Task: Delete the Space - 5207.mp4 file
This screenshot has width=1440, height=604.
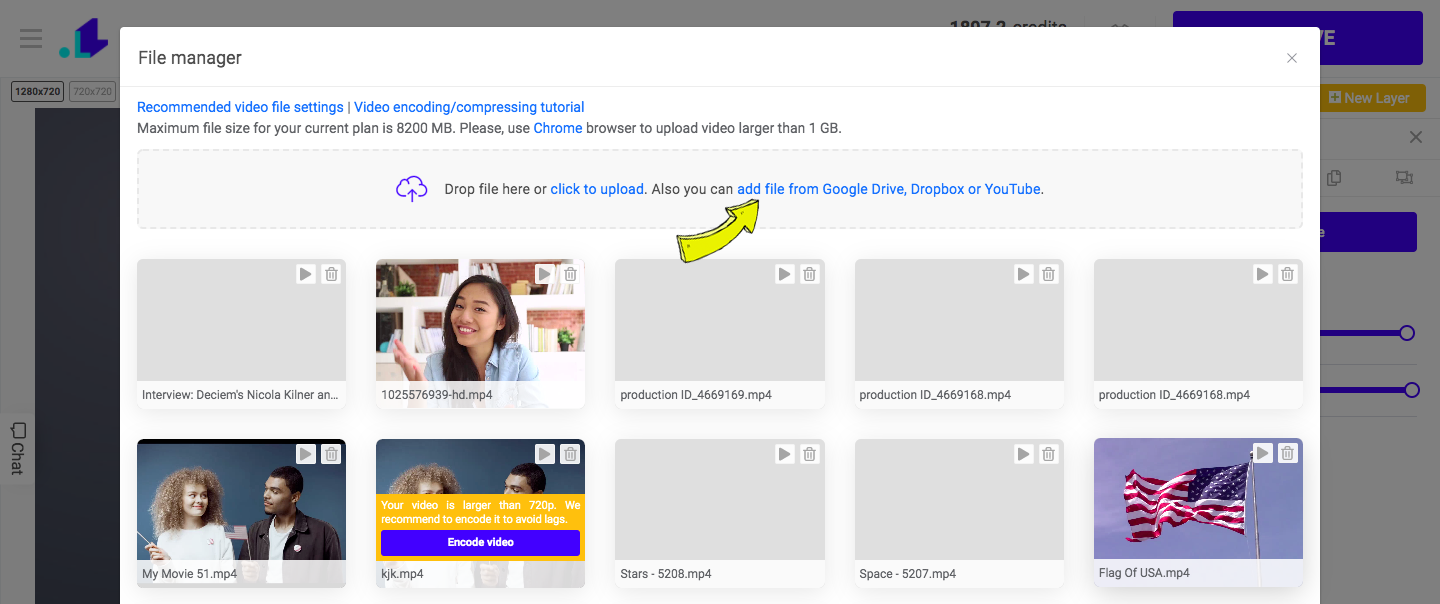Action: tap(1048, 454)
